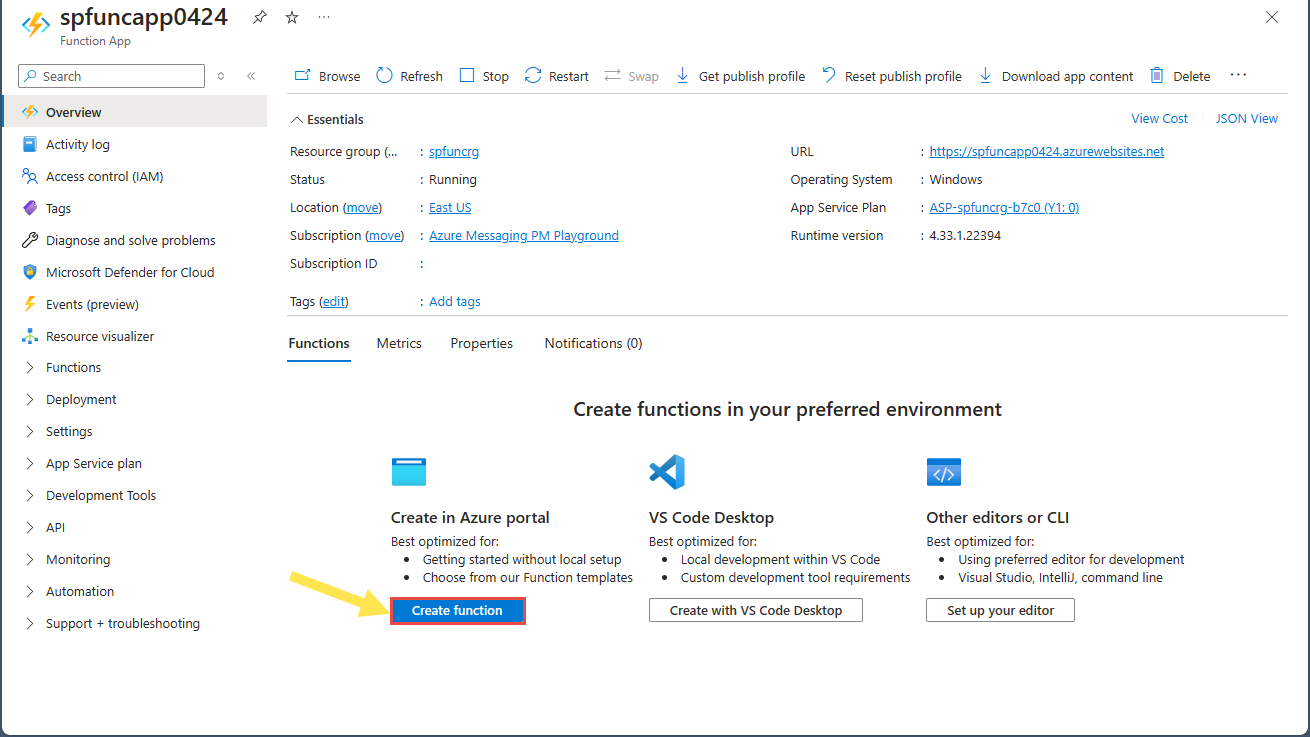Expand the Development Tools section

tap(30, 496)
